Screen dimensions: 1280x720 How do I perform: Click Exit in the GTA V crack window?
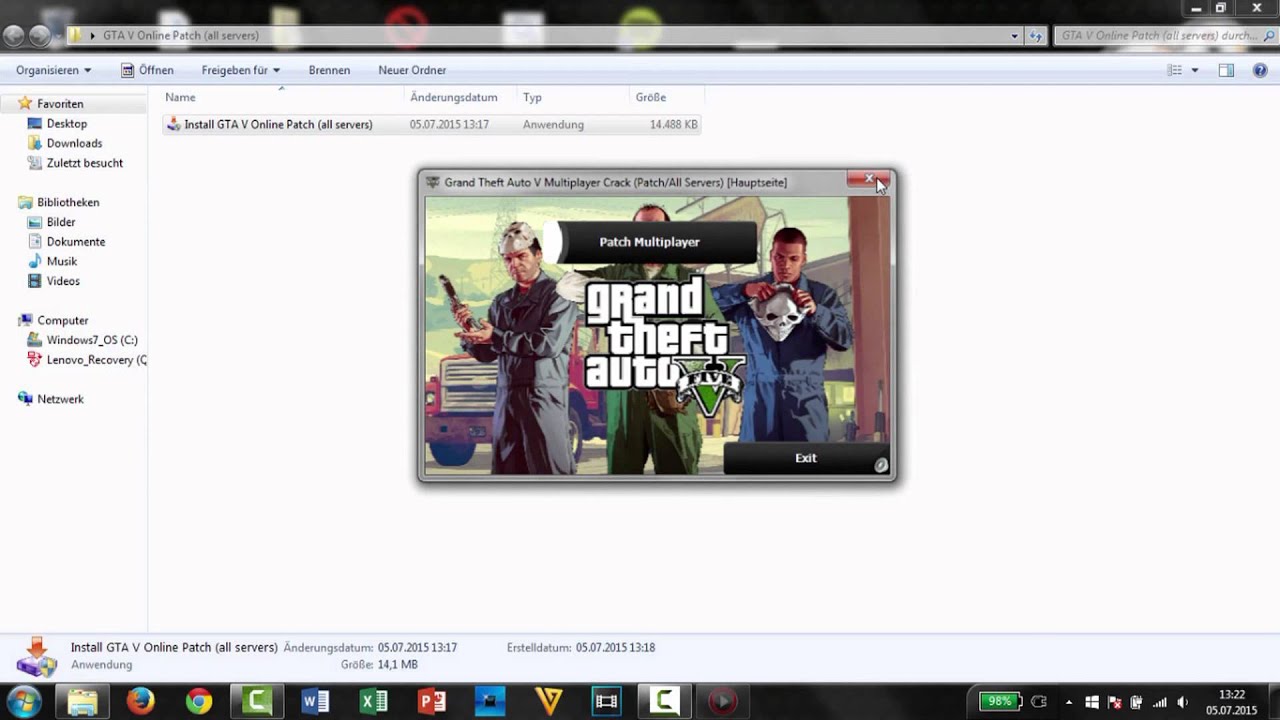pyautogui.click(x=806, y=458)
